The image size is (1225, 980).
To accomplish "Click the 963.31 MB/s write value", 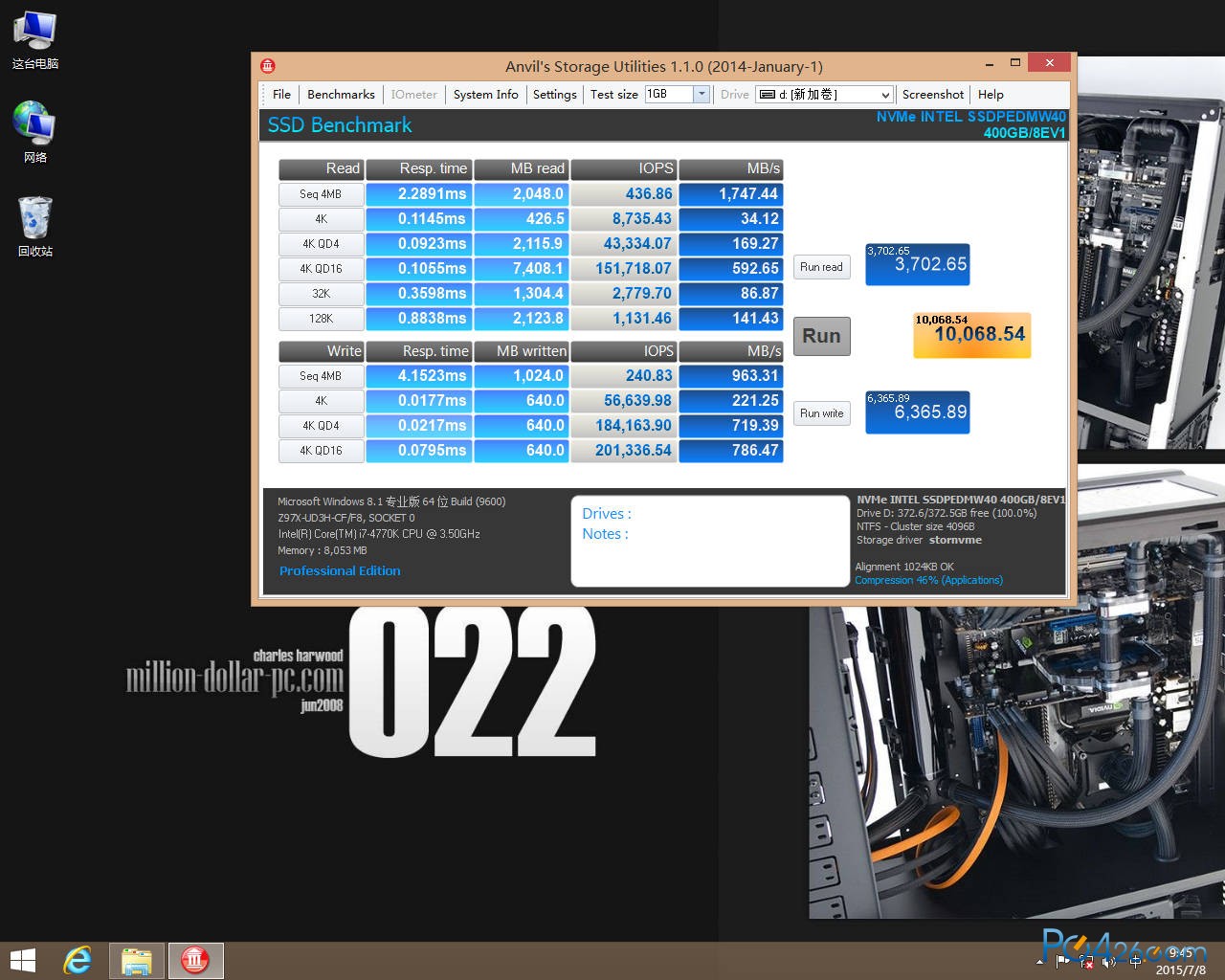I will coord(731,376).
